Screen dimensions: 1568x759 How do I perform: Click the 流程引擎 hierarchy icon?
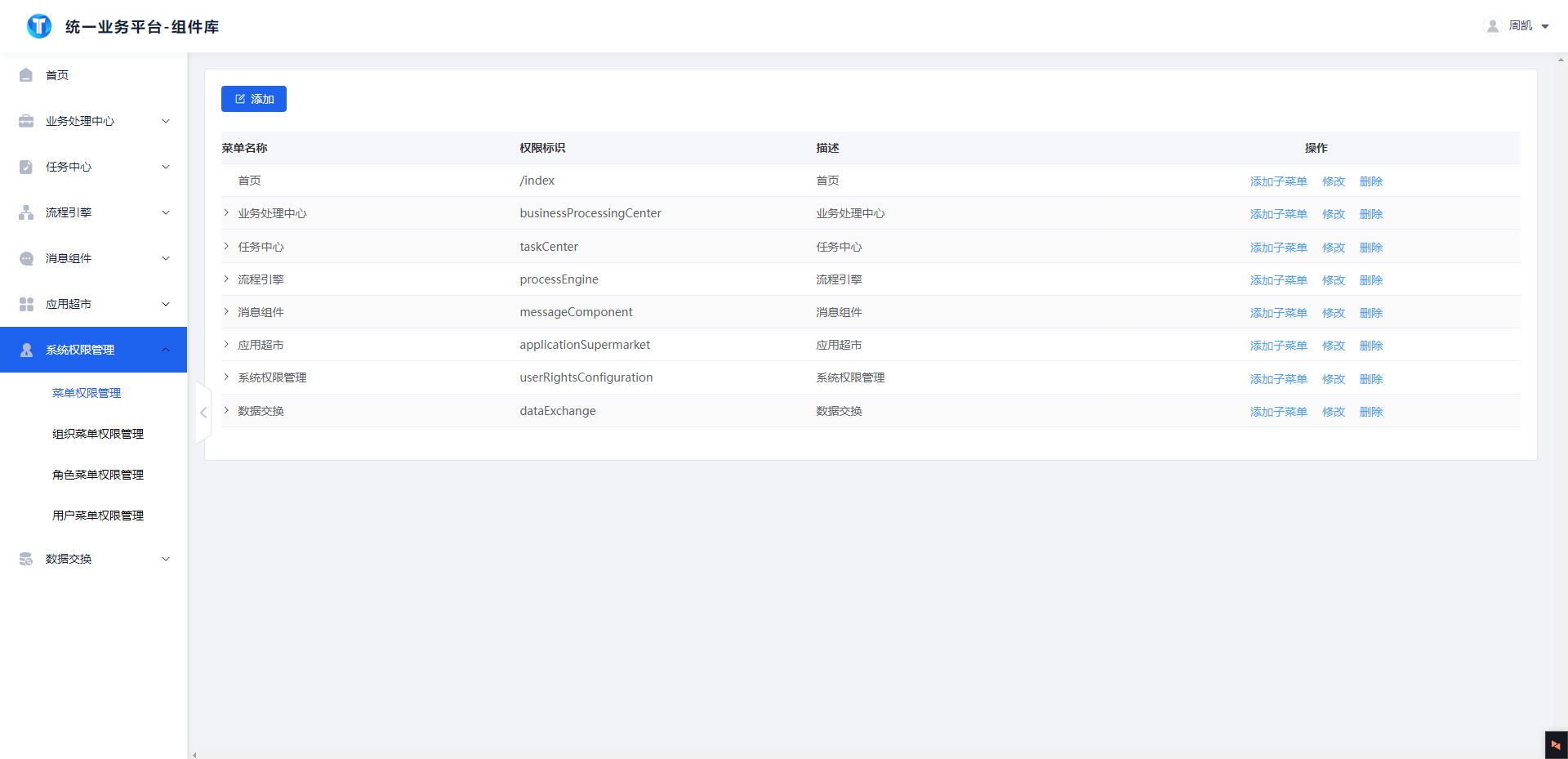coord(26,212)
